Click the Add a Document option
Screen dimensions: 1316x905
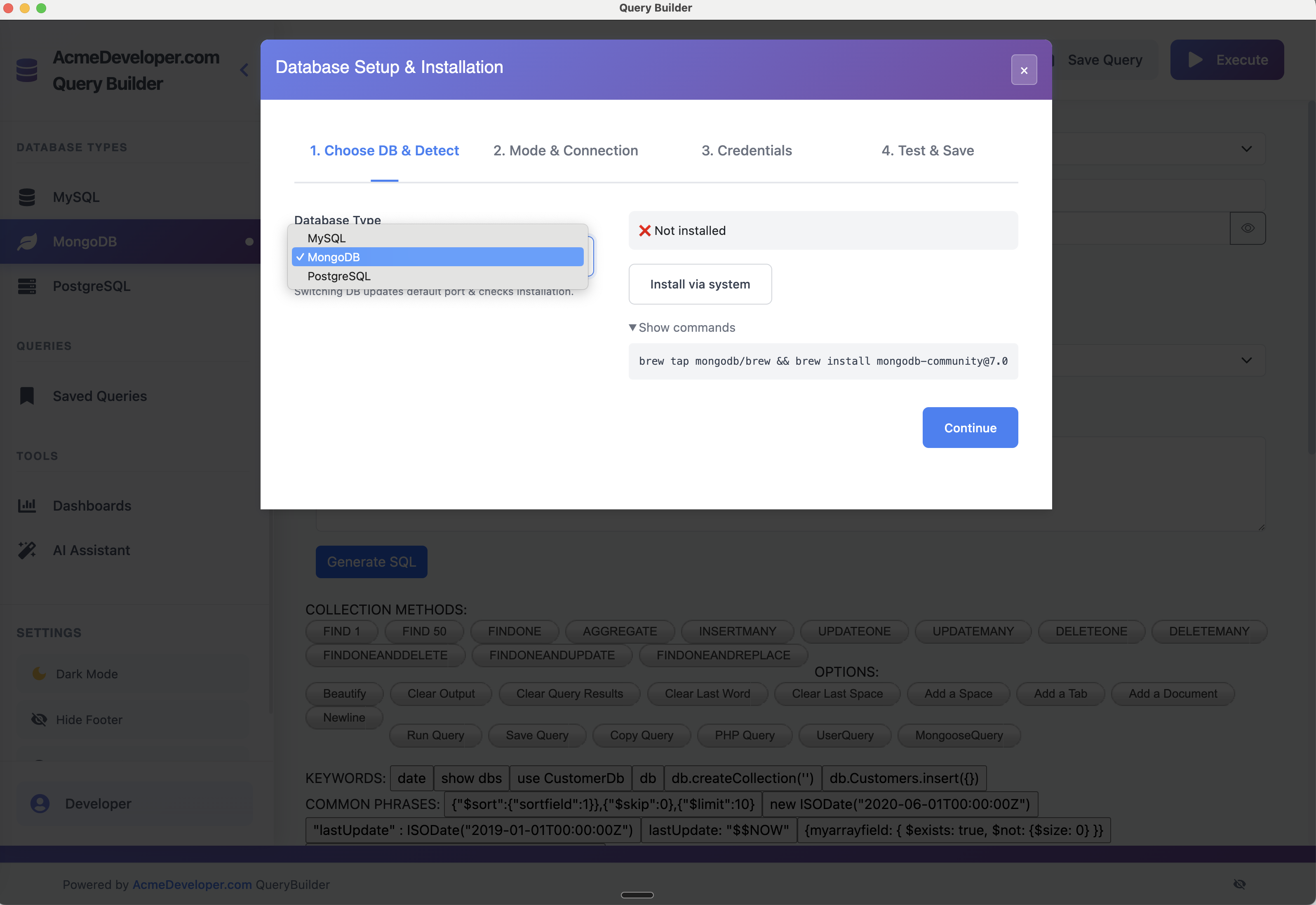(x=1173, y=694)
